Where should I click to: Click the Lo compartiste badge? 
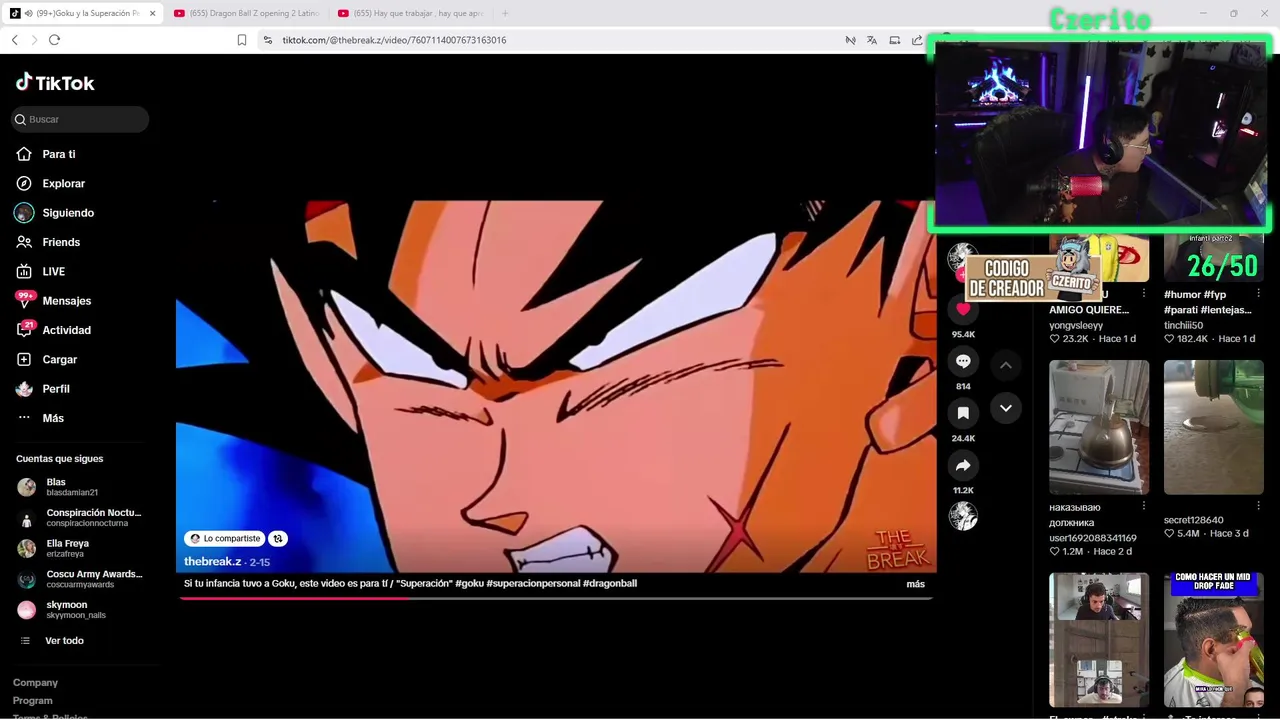click(x=225, y=538)
